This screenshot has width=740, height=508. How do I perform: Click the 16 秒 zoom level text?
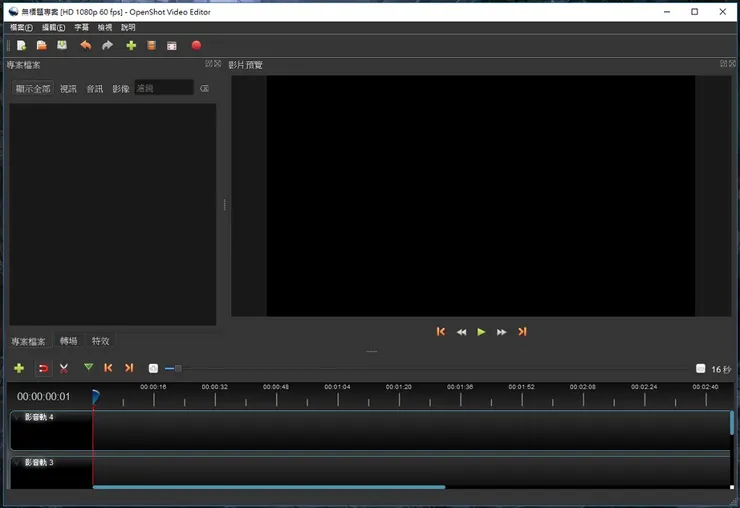click(x=721, y=369)
